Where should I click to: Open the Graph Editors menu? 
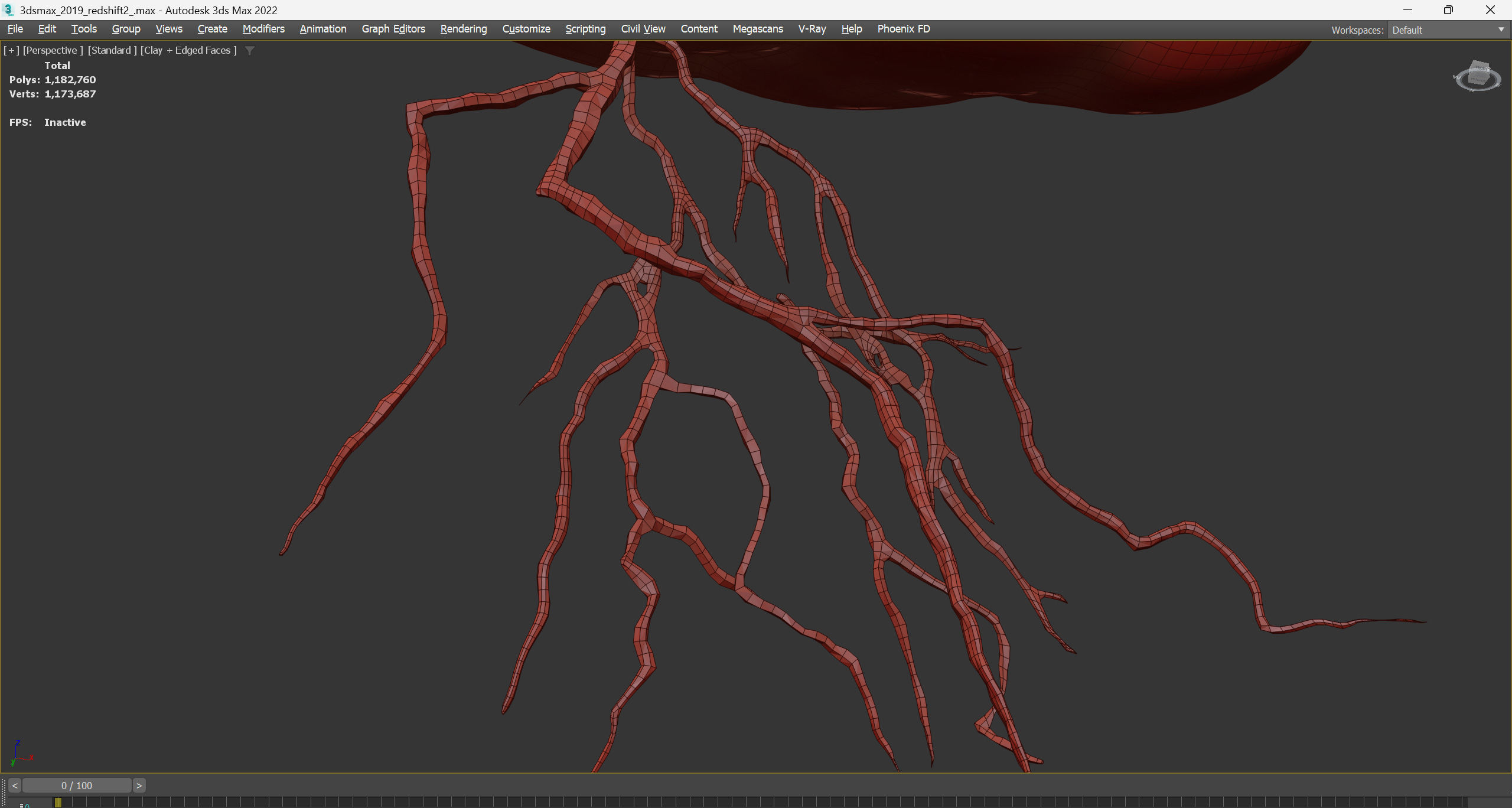click(393, 29)
